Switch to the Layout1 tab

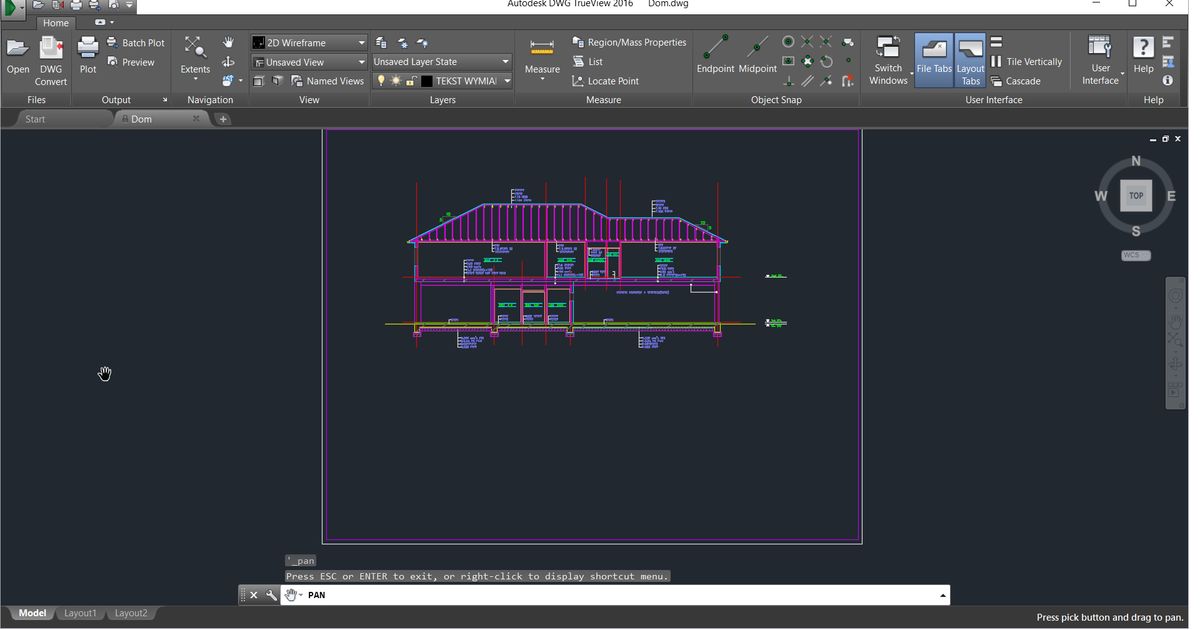pyautogui.click(x=80, y=613)
